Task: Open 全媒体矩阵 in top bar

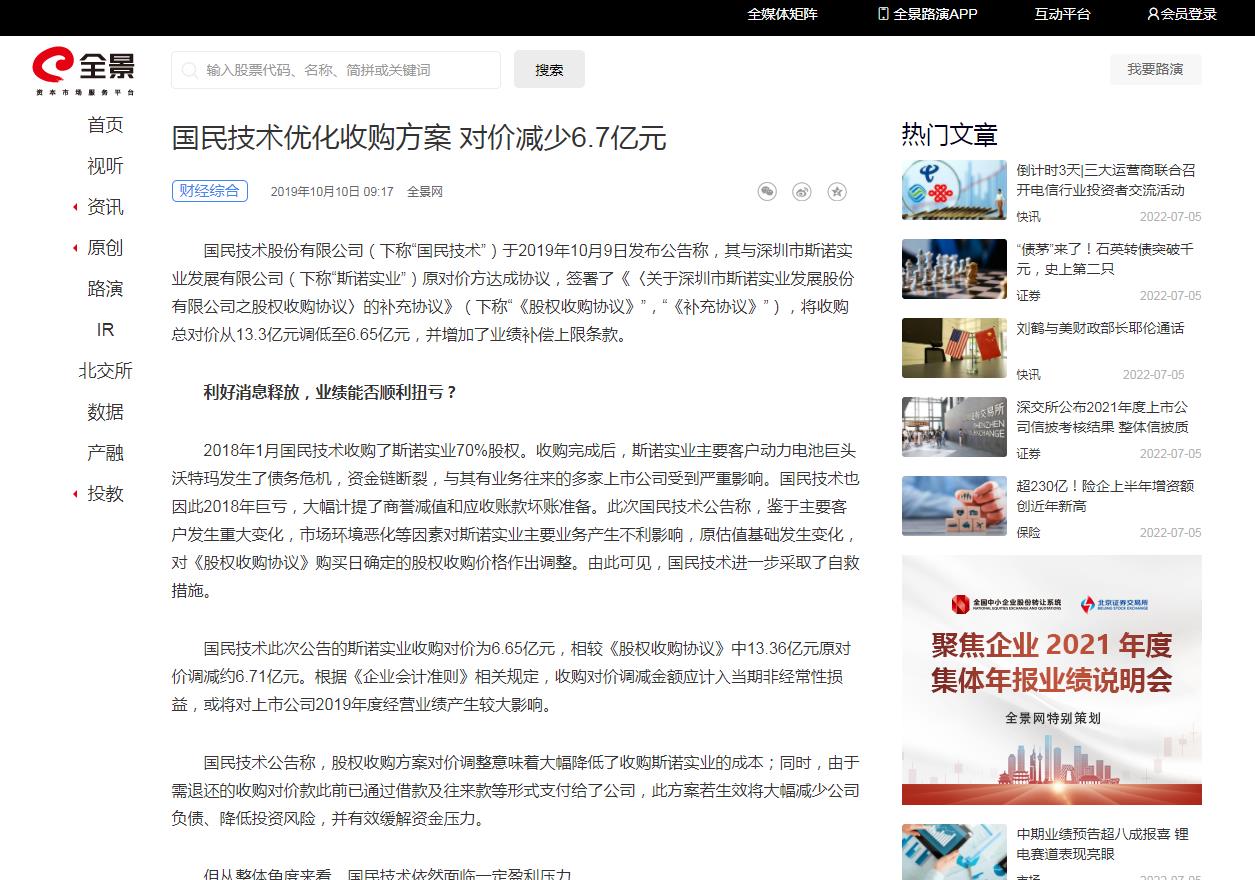Action: point(782,14)
